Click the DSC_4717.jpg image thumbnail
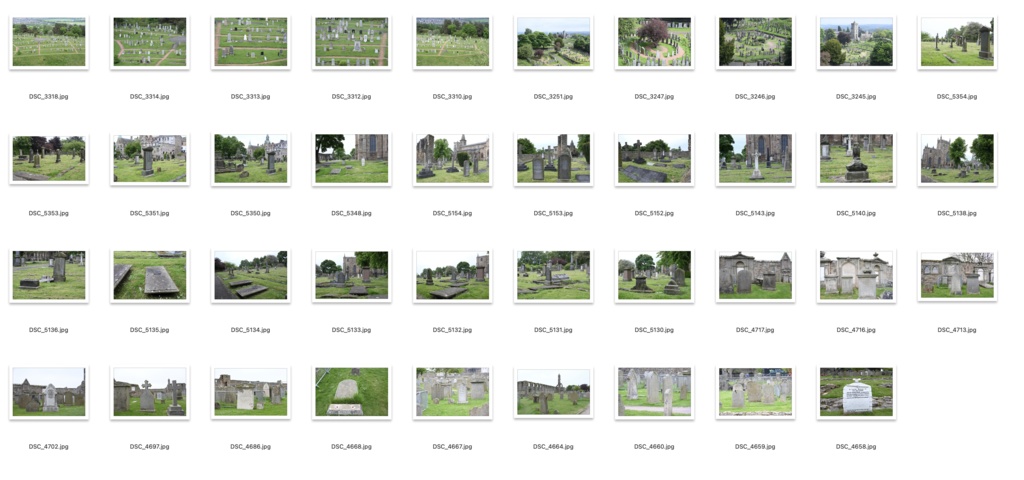Screen dimensions: 1024x480 755,276
